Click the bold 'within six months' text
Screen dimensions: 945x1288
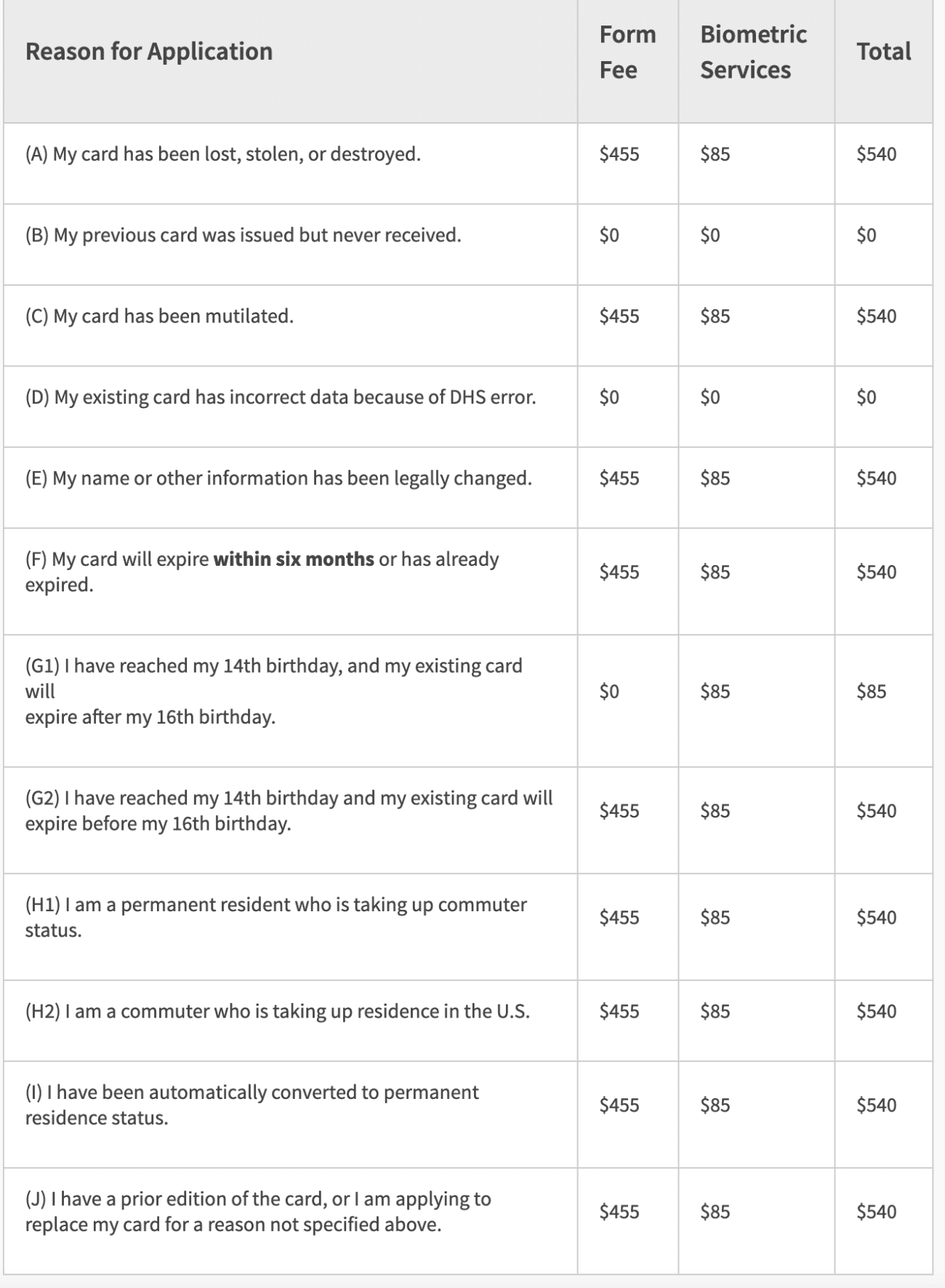click(x=294, y=559)
